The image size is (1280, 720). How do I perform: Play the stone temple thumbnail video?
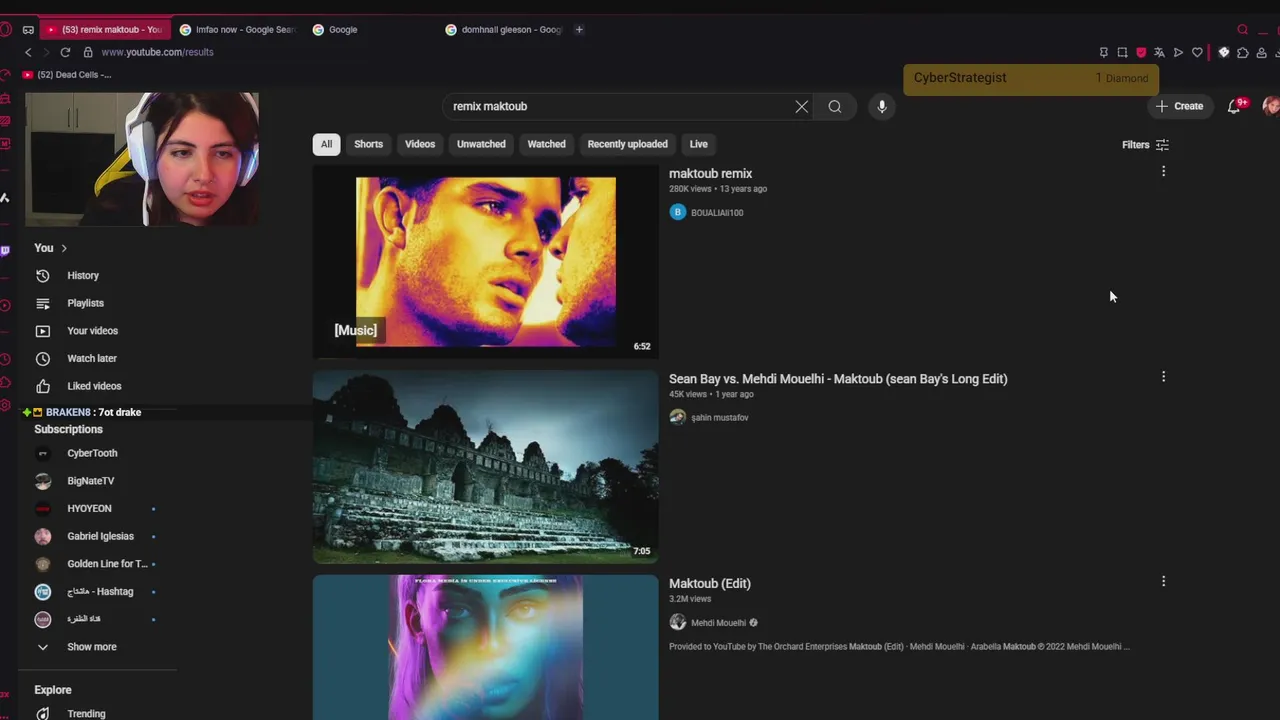tap(485, 467)
